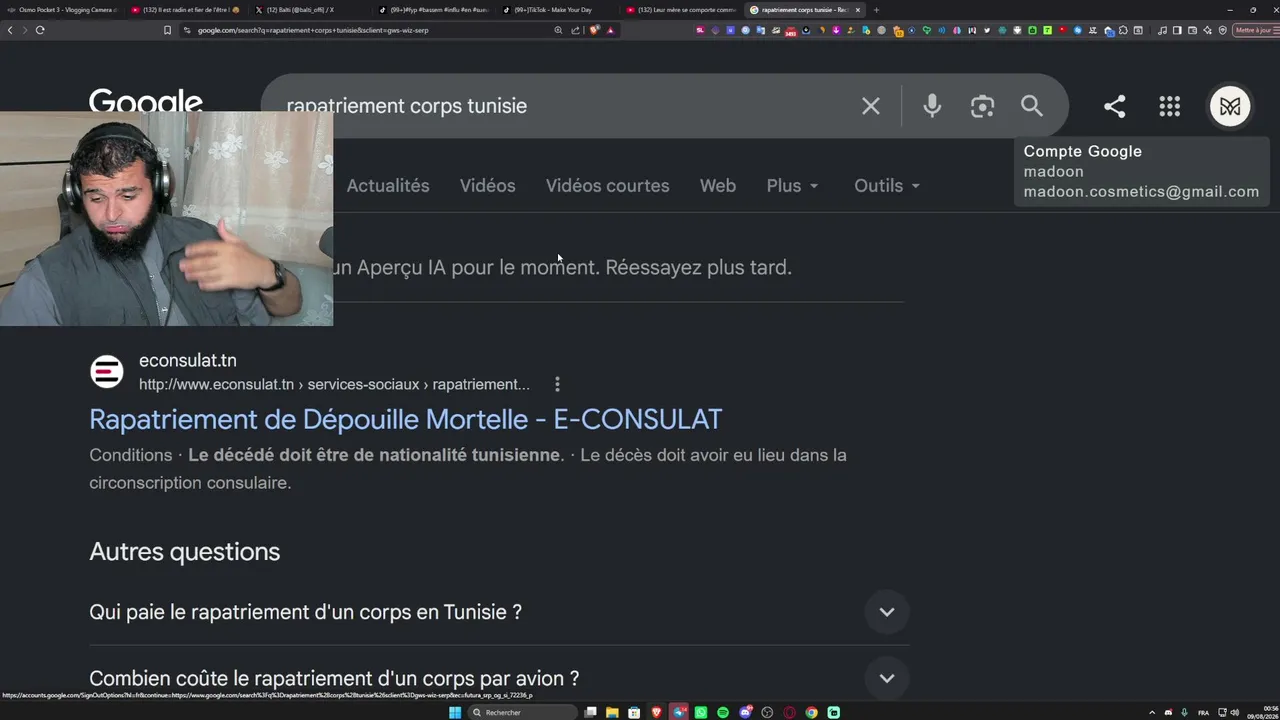Click the 'Autres questions' heading
This screenshot has height=720, width=1280.
(x=185, y=552)
